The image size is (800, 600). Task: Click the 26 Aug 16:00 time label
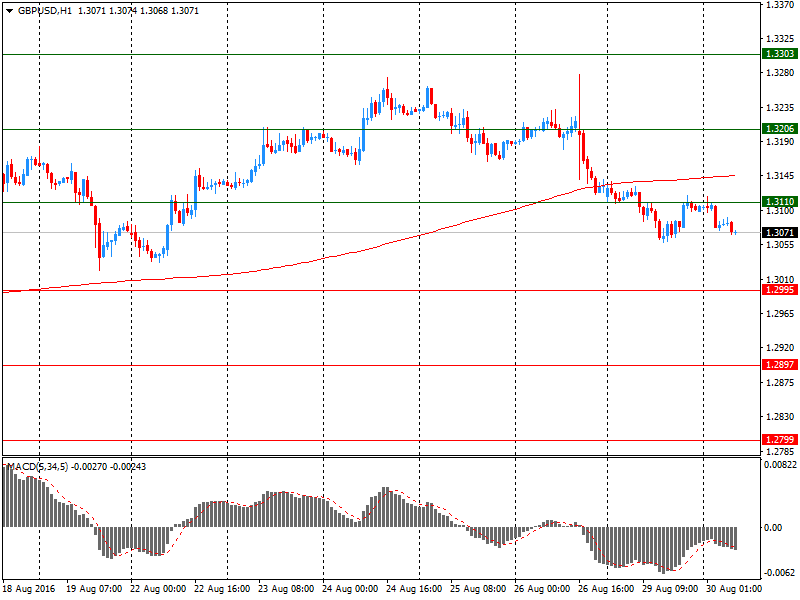(606, 589)
